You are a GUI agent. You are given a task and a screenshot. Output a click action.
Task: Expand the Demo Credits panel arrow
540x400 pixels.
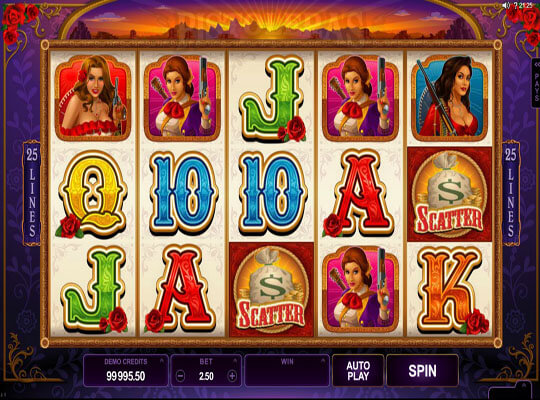point(162,361)
